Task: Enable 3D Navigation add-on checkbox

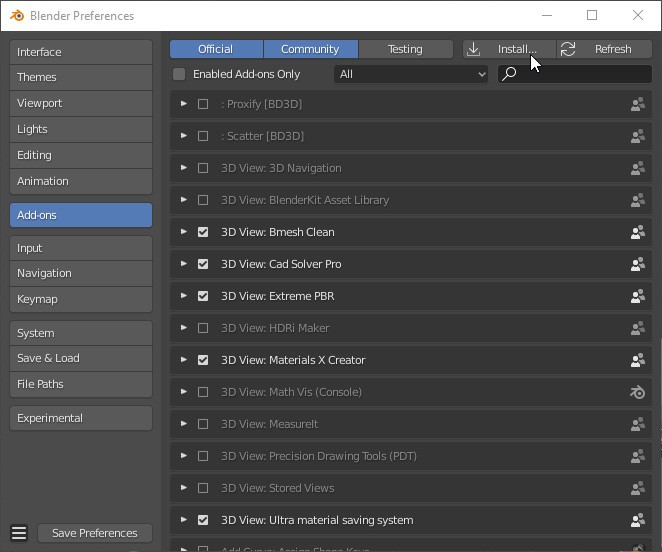Action: pos(203,168)
